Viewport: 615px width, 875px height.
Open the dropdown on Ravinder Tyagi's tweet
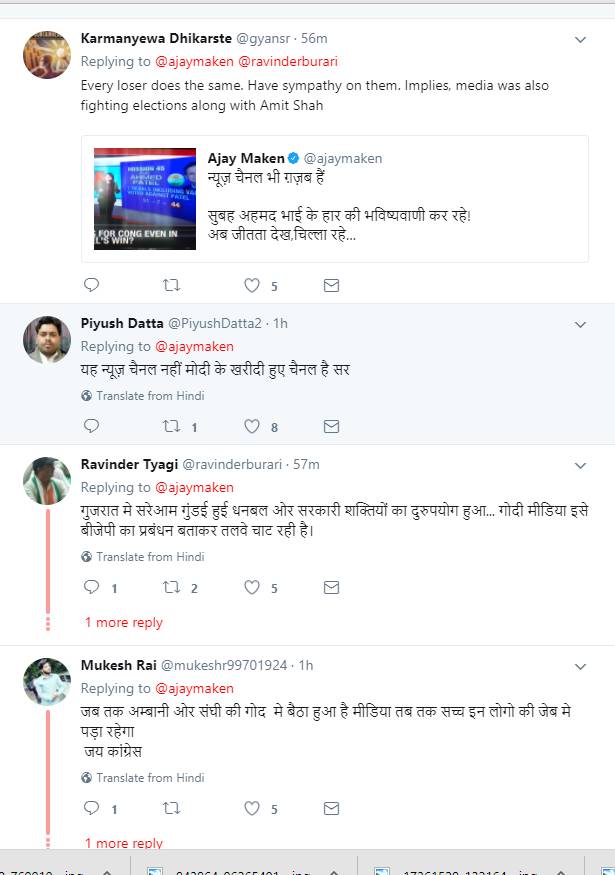point(580,465)
